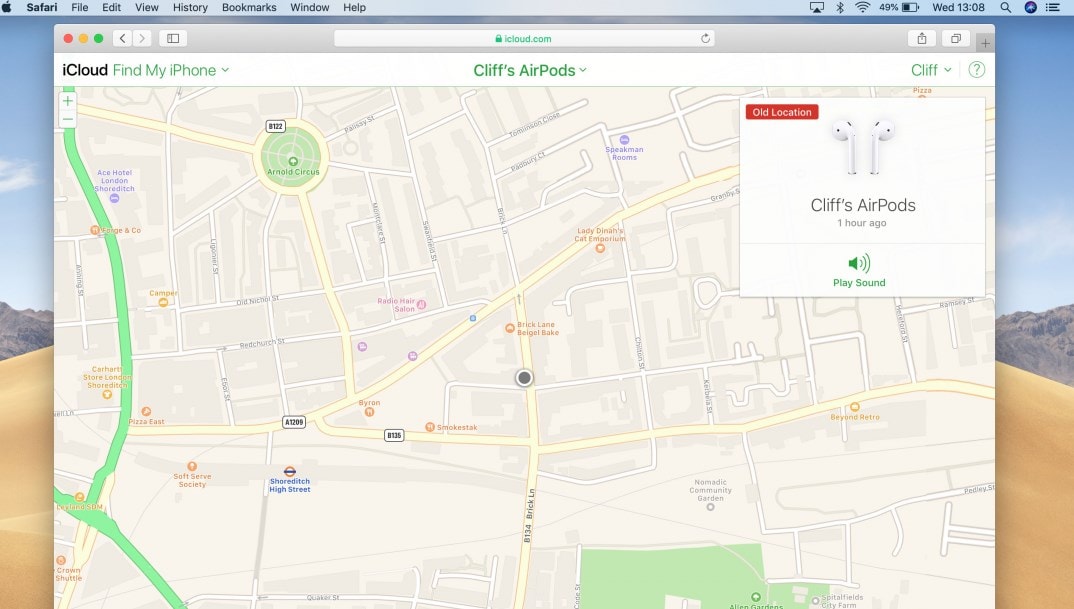The width and height of the screenshot is (1074, 609).
Task: Click the Lady Dinah's Cat Emporium marker
Action: coord(600,248)
